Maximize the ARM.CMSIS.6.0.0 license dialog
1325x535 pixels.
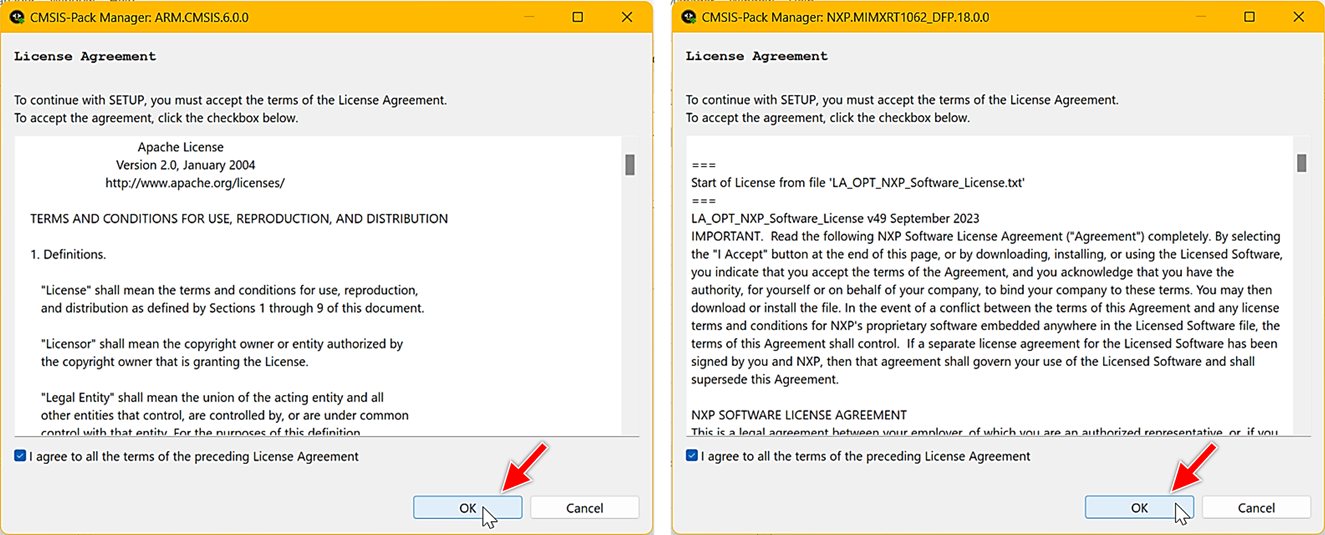pos(578,17)
